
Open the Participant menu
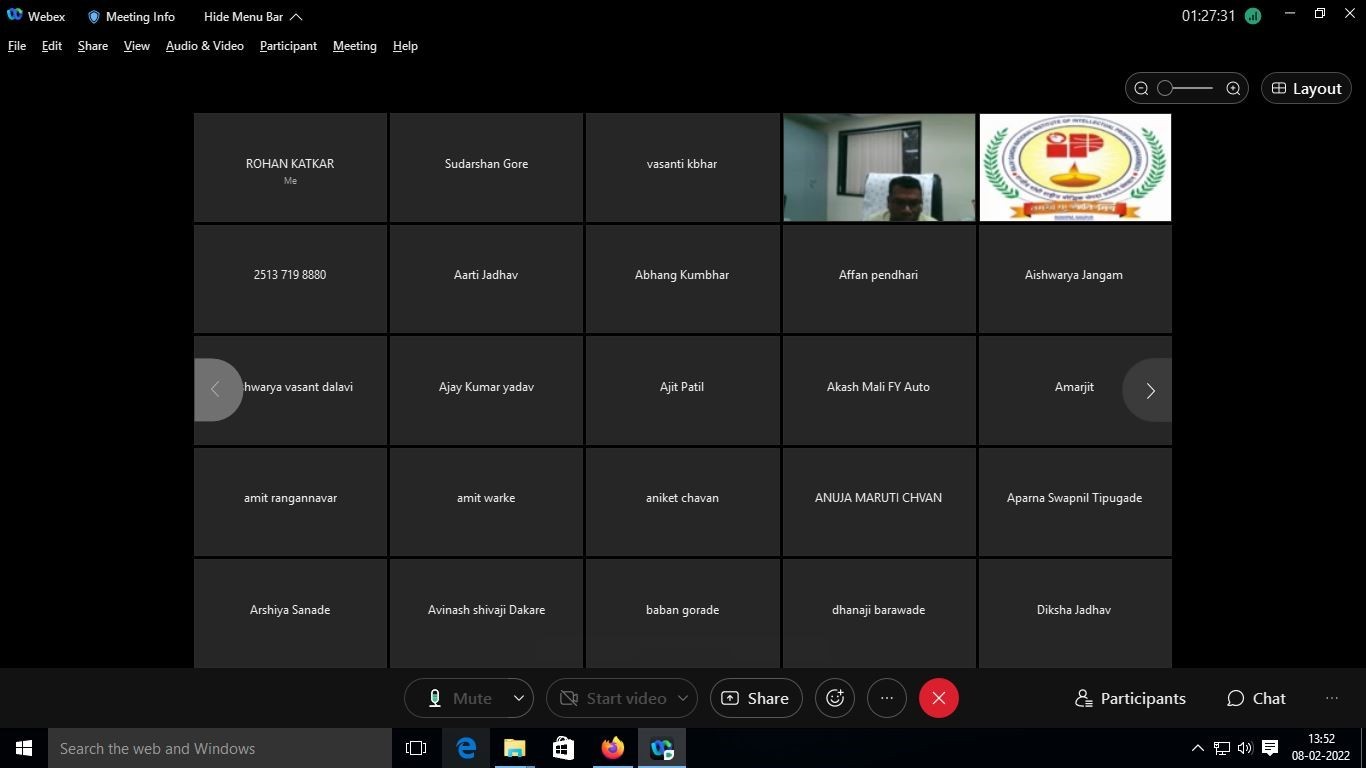point(288,46)
